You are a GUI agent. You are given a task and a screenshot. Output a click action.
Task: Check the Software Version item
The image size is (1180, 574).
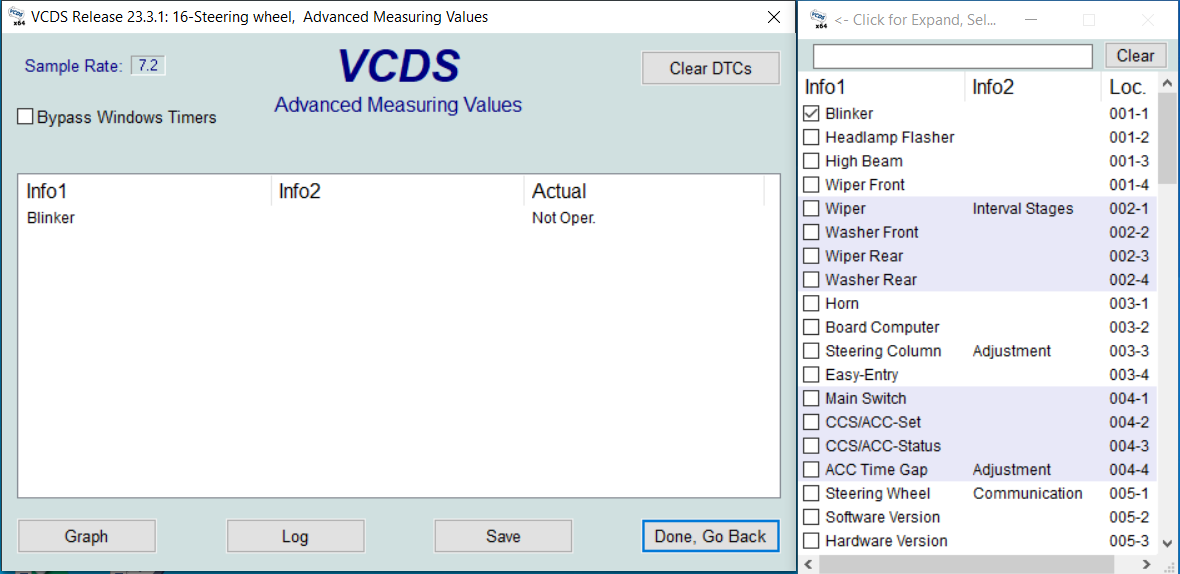click(811, 518)
